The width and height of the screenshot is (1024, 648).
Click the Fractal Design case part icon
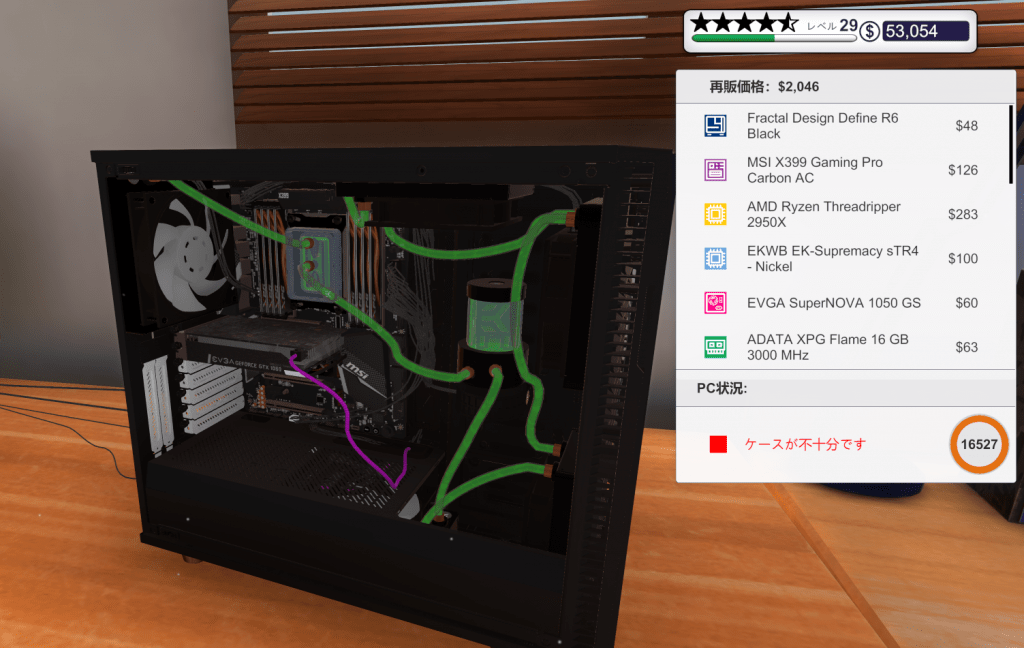pos(715,125)
